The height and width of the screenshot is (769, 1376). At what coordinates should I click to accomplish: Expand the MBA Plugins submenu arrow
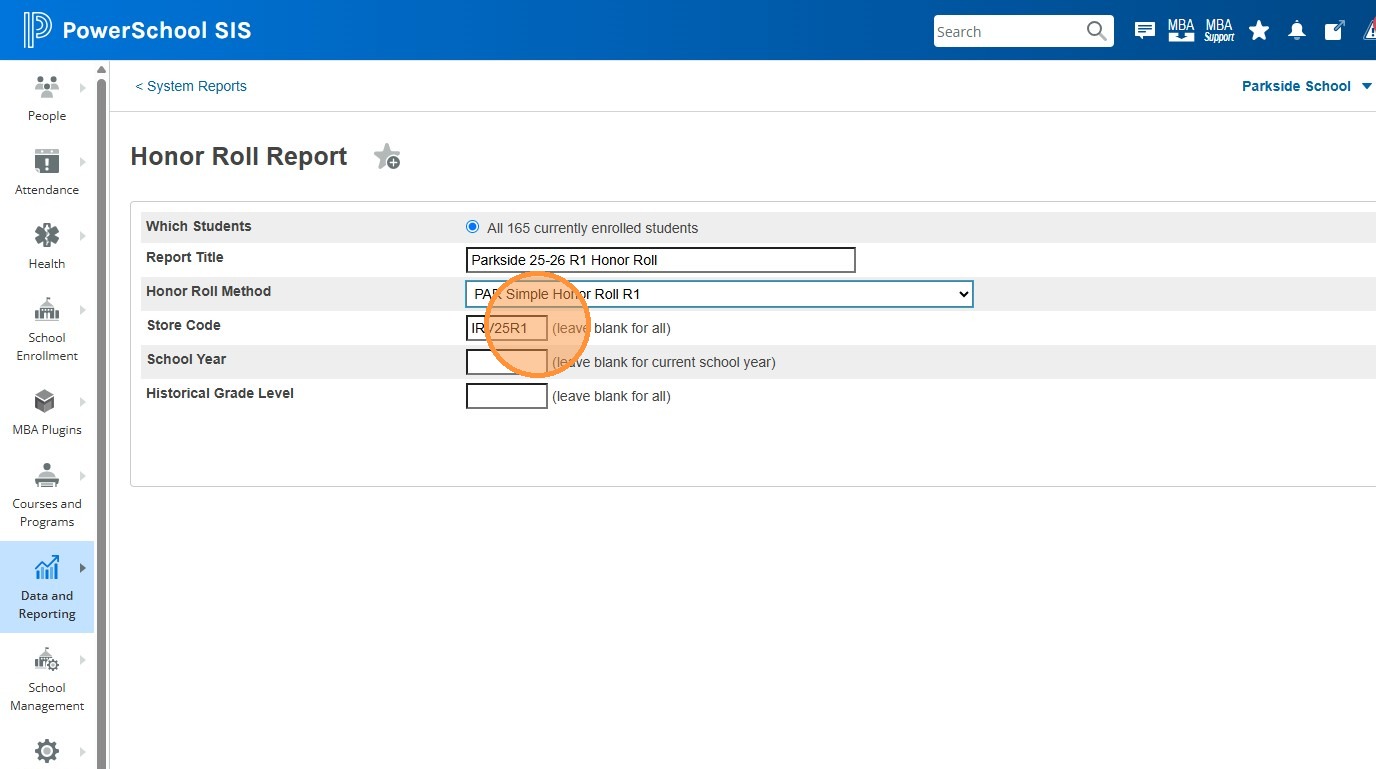[x=83, y=402]
